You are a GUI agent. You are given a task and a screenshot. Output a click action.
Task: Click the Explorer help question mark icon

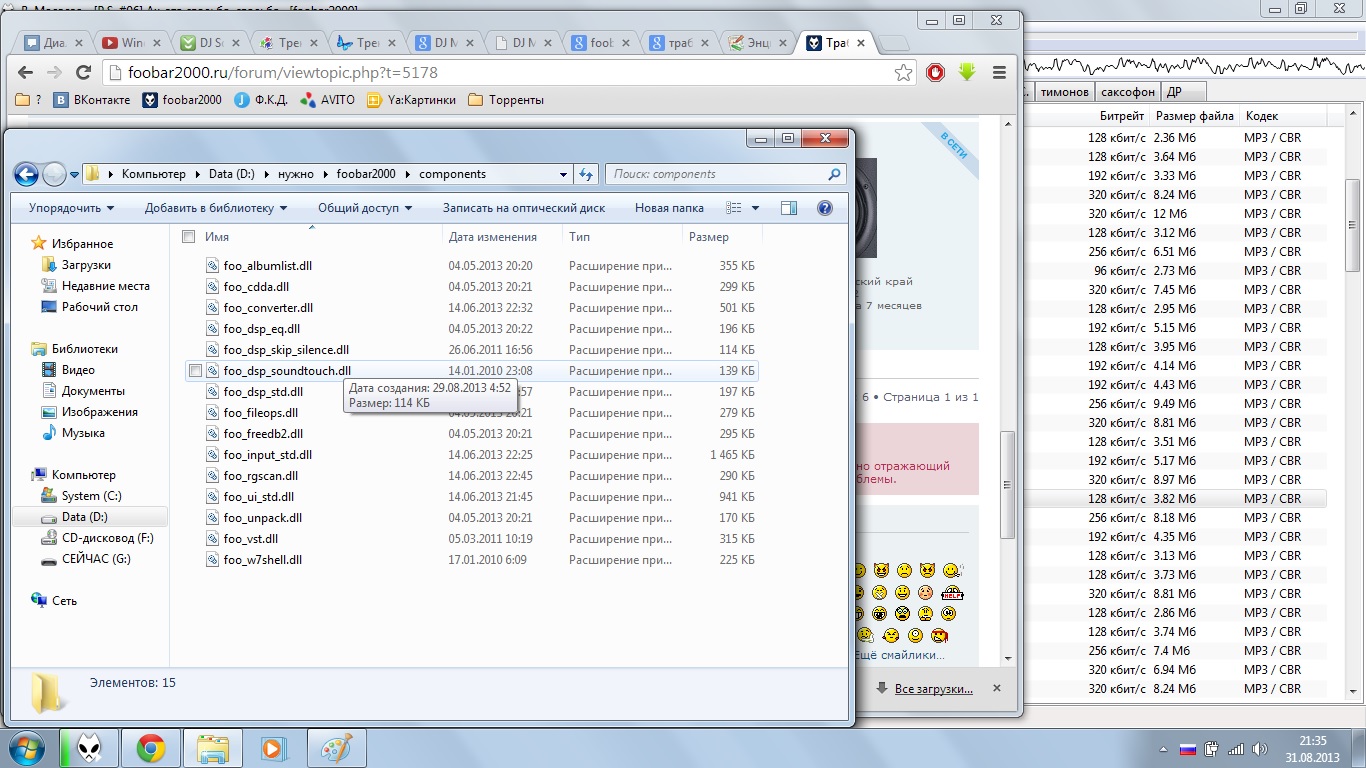tap(825, 208)
